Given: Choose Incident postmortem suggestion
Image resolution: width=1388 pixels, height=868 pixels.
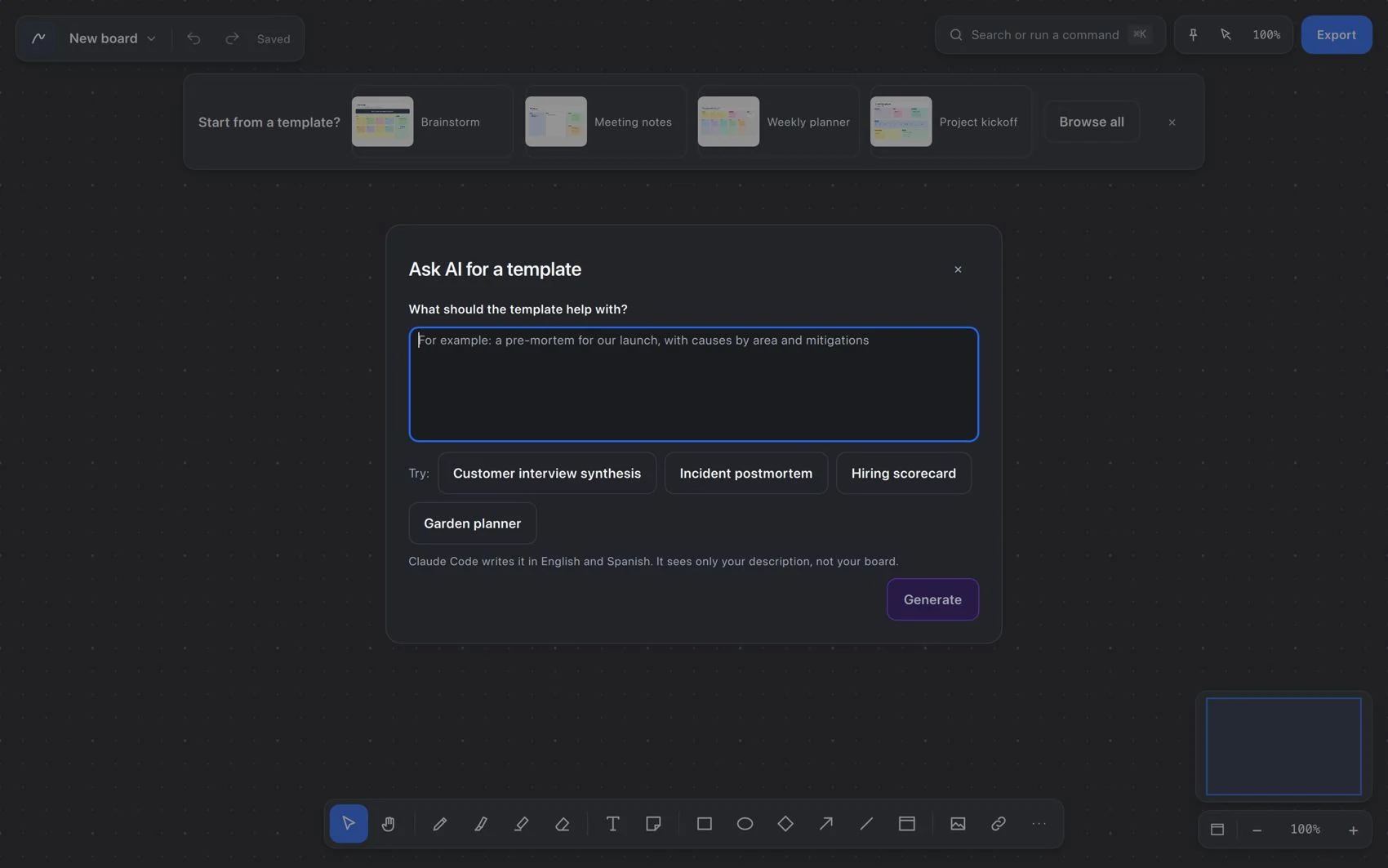Looking at the screenshot, I should tap(745, 473).
